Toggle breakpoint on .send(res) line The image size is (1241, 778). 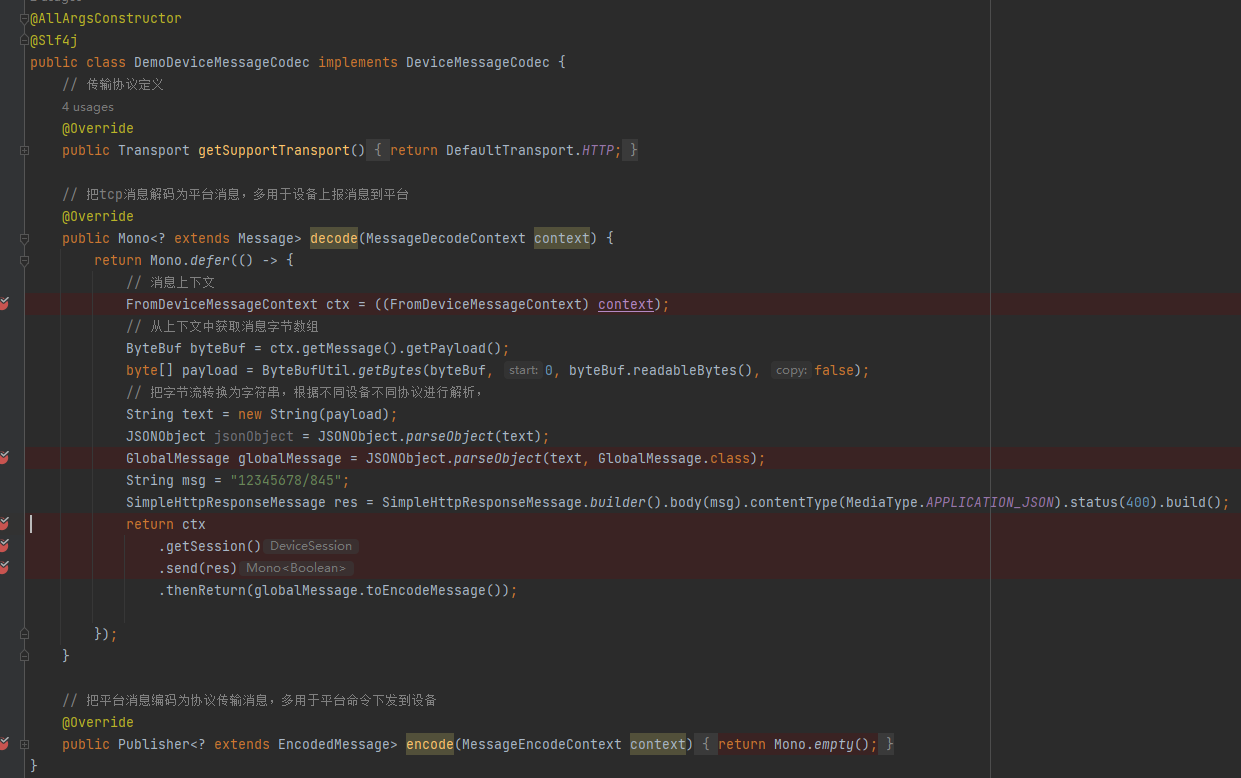pos(4,568)
